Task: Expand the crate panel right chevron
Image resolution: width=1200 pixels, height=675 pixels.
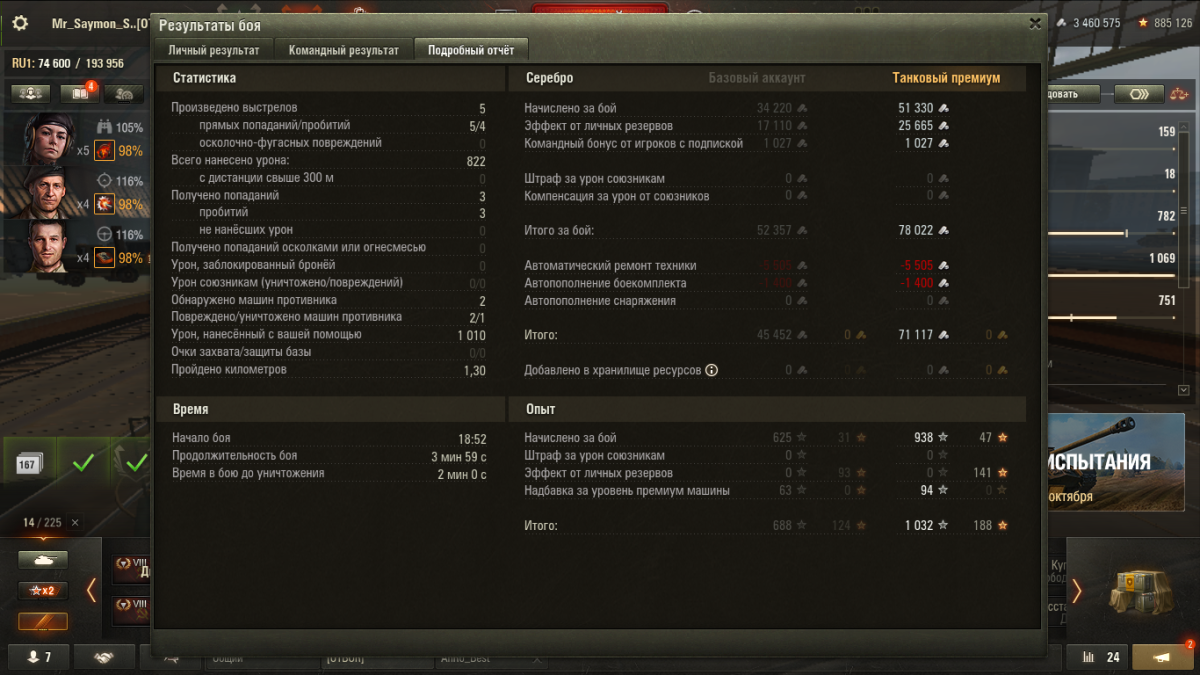Action: coord(1077,591)
